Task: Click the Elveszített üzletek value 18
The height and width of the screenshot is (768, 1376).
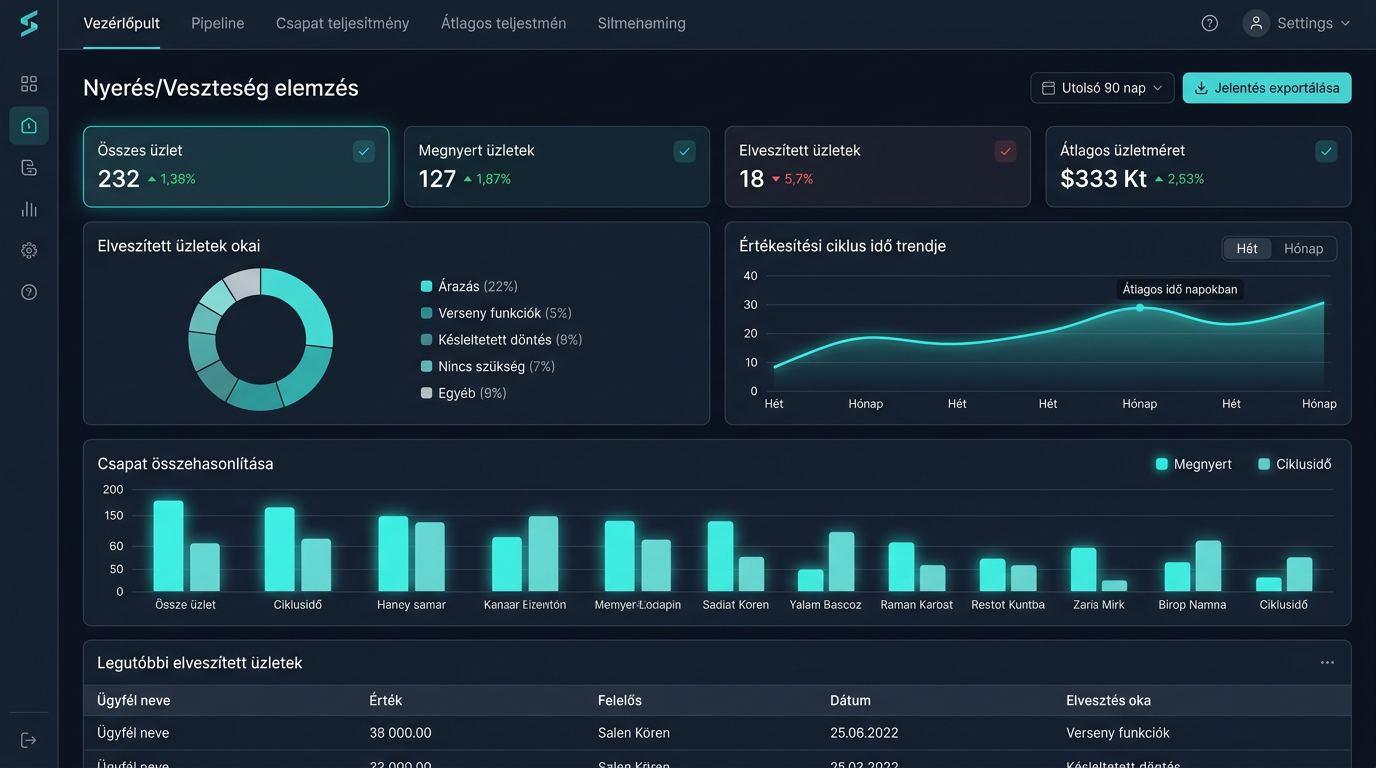Action: coord(752,179)
